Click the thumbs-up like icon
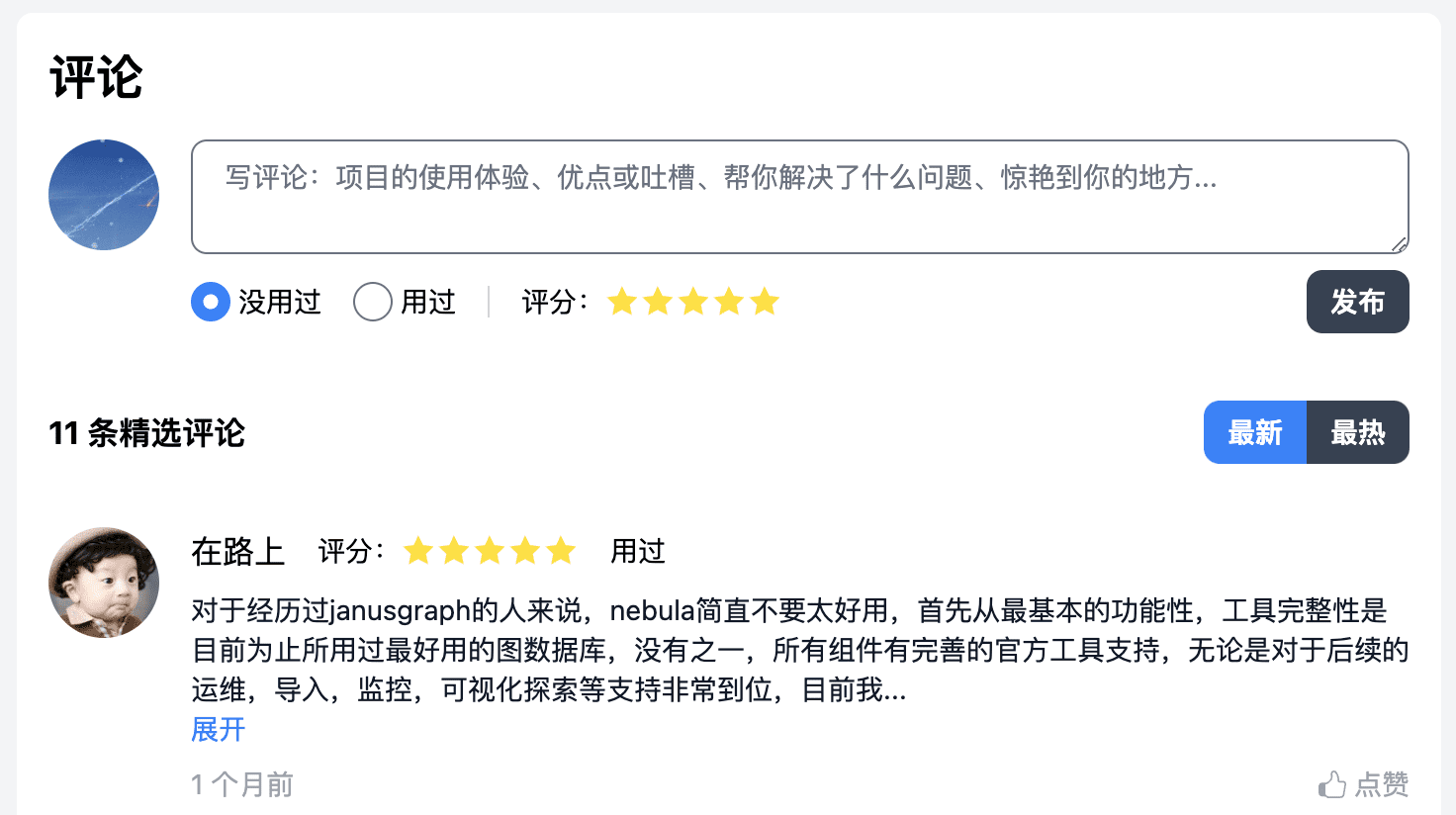 [1332, 785]
